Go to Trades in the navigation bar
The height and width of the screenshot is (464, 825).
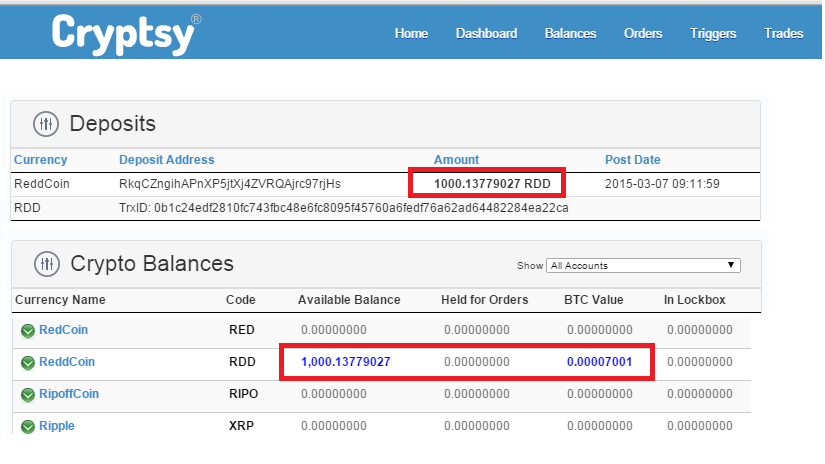[x=783, y=34]
